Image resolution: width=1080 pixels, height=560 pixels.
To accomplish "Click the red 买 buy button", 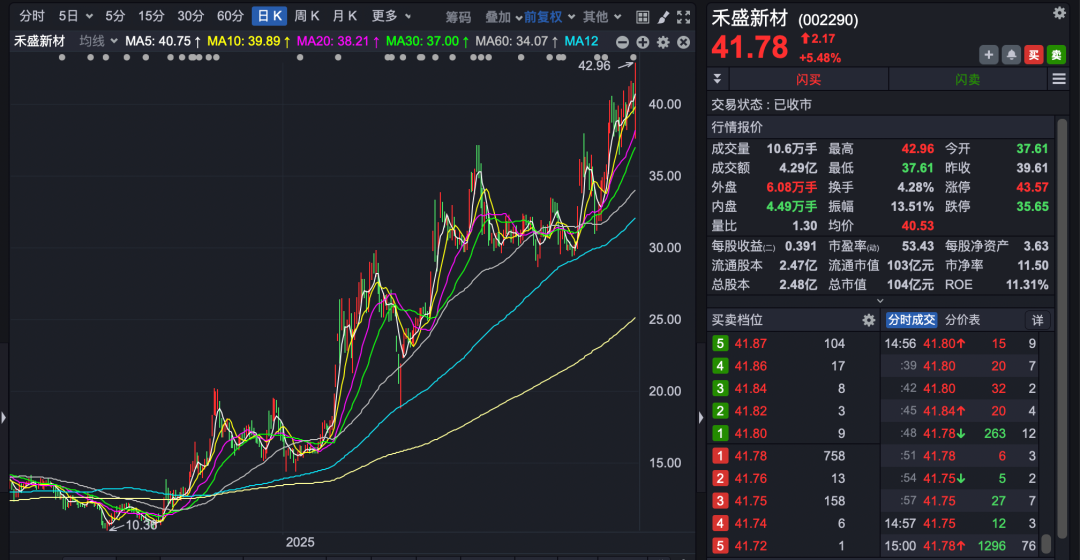I will point(1034,55).
